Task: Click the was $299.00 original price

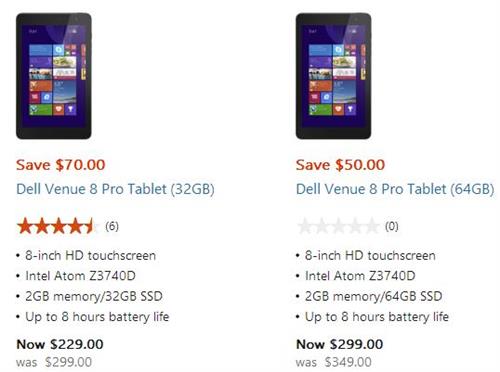Action: click(x=54, y=362)
